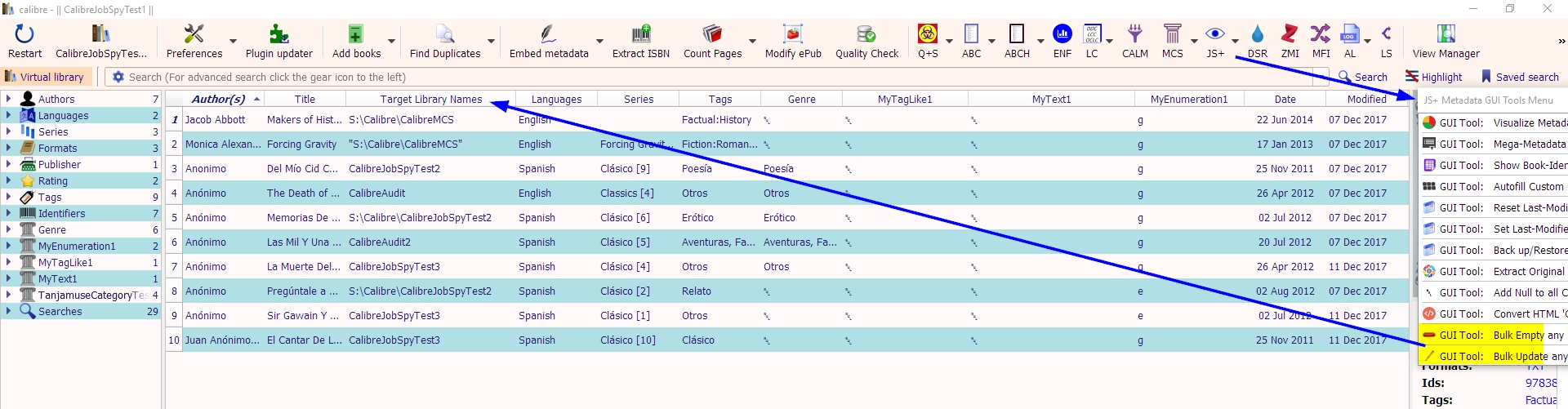Expand the Authors category in Tag browser

8,99
